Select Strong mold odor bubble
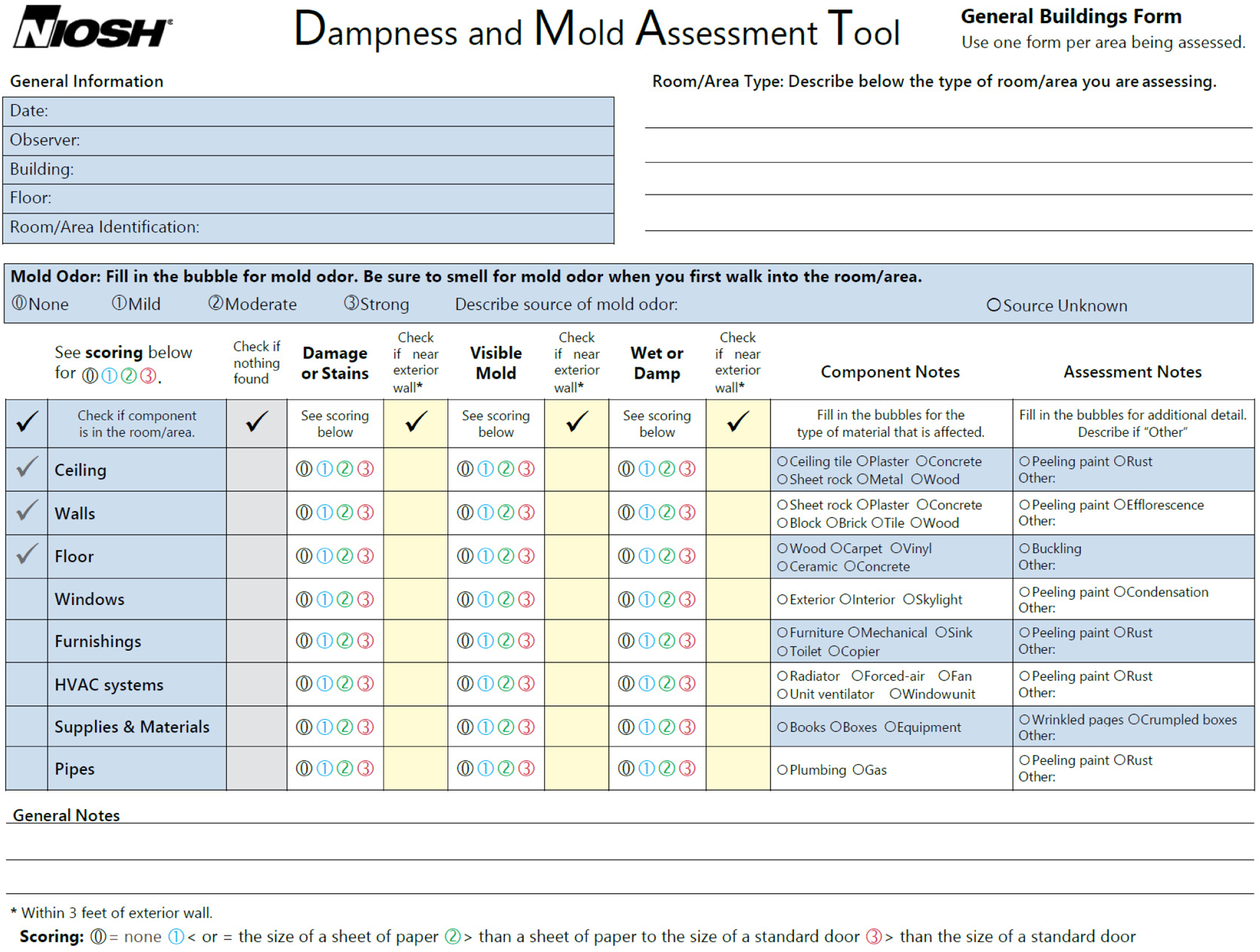The height and width of the screenshot is (952, 1260). pos(351,303)
